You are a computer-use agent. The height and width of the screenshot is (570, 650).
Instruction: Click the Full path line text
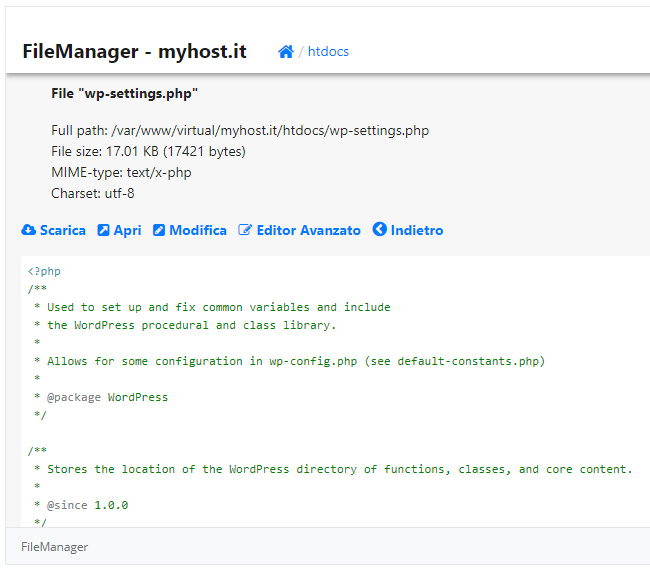pos(240,131)
